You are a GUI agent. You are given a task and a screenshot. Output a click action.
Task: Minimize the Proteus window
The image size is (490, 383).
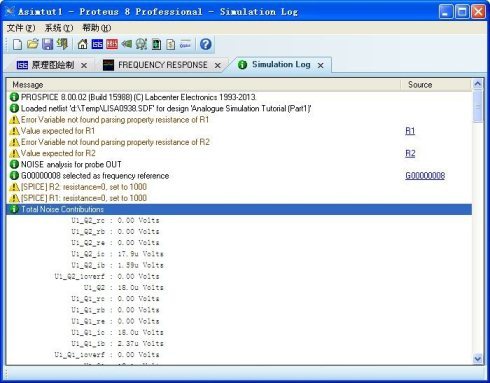click(446, 12)
